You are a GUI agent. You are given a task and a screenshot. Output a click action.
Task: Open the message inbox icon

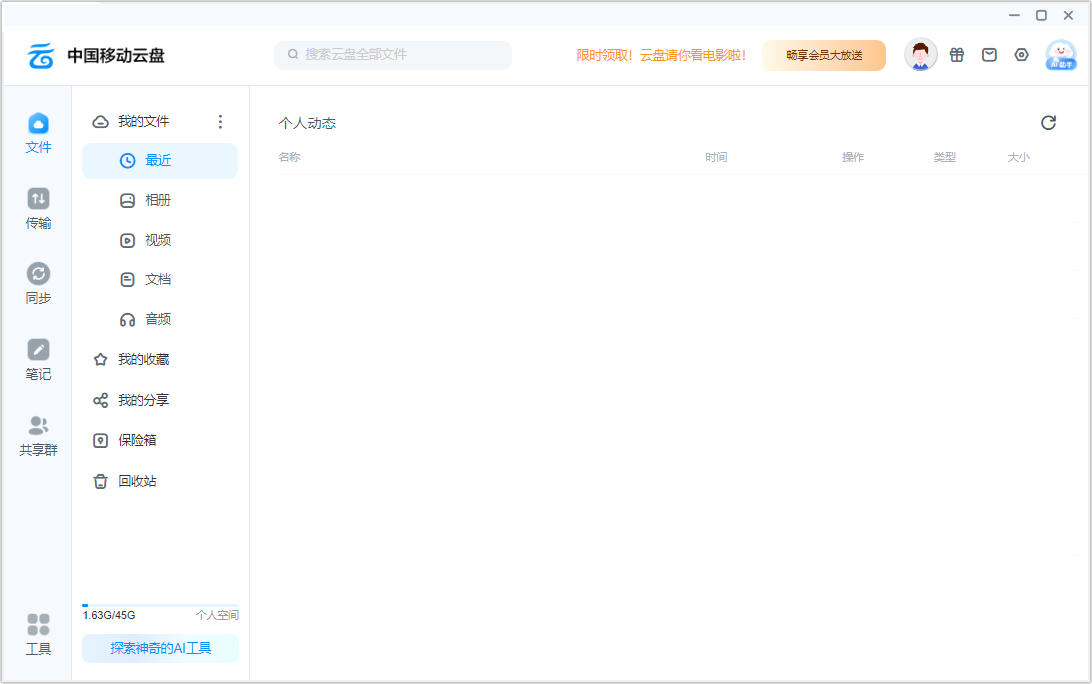point(989,55)
